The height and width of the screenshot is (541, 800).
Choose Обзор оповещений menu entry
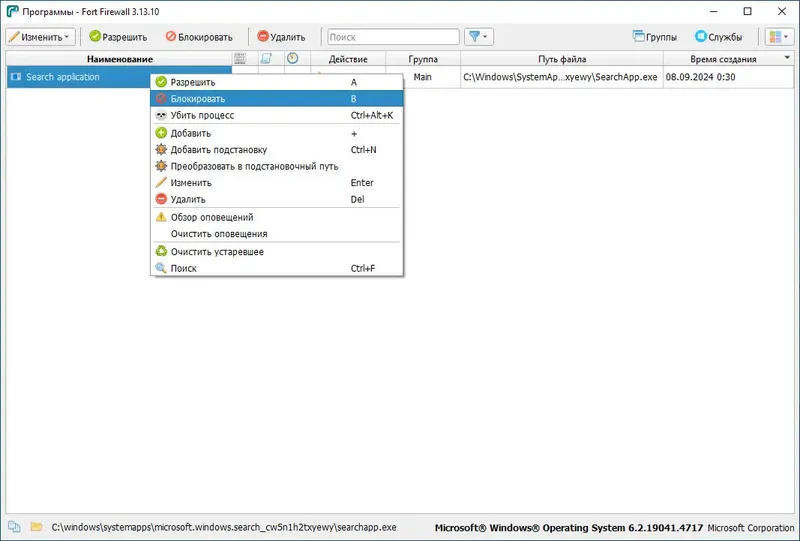(277, 217)
